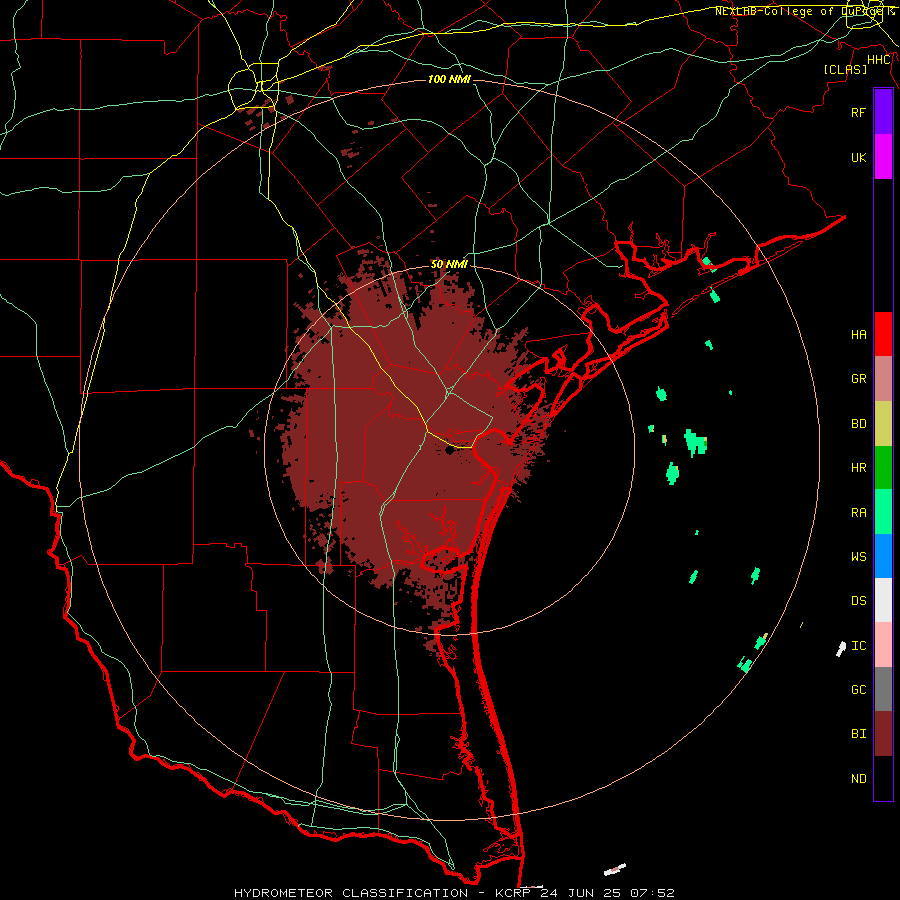Select the GR pink legend swatch

[883, 379]
